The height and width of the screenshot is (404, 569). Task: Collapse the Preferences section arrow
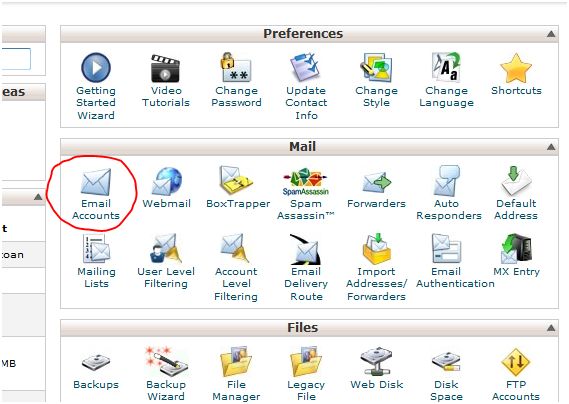click(550, 34)
